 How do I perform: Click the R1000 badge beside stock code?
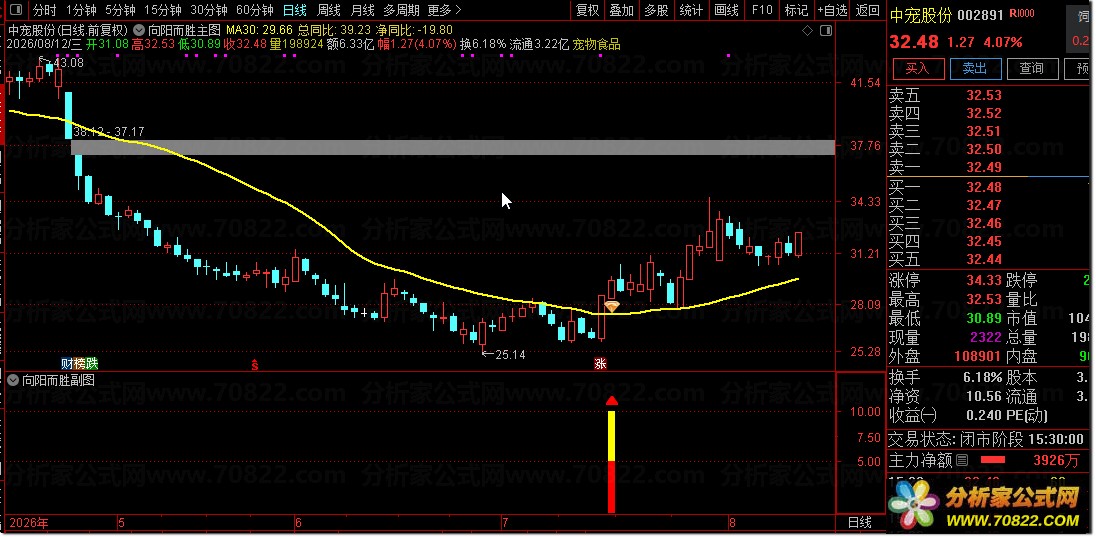click(x=1023, y=15)
